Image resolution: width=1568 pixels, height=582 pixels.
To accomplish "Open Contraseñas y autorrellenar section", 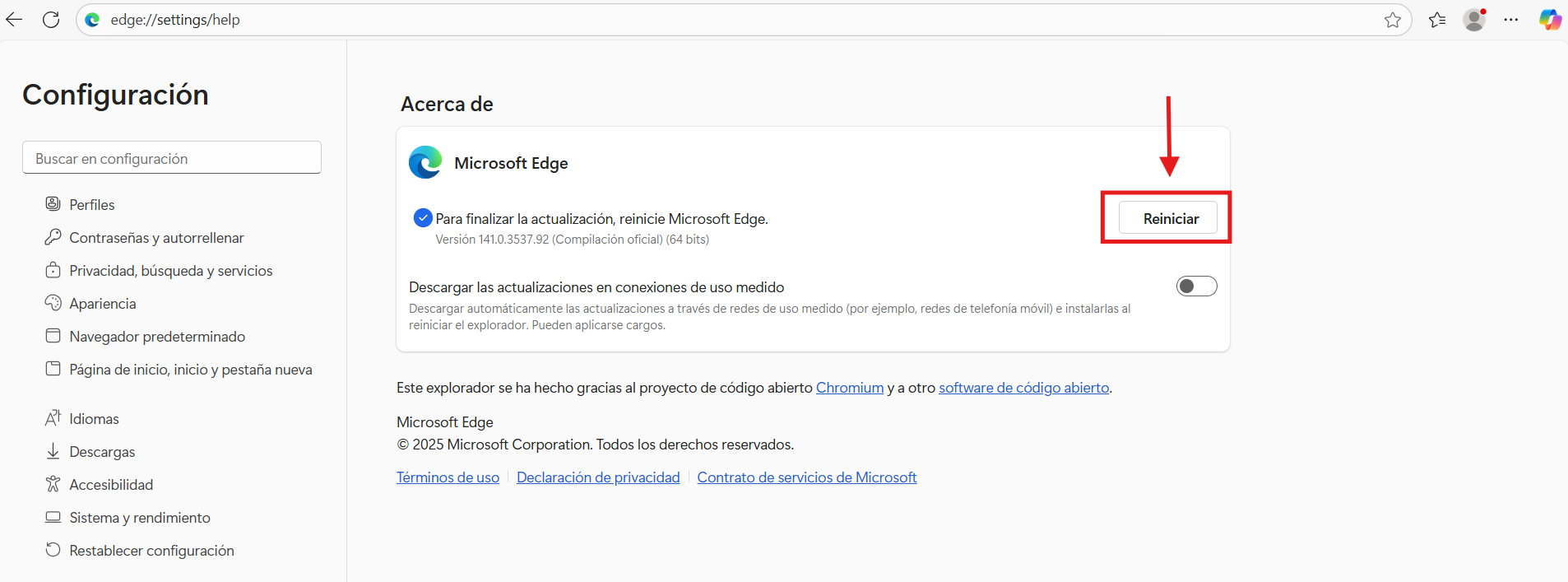I will 156,238.
